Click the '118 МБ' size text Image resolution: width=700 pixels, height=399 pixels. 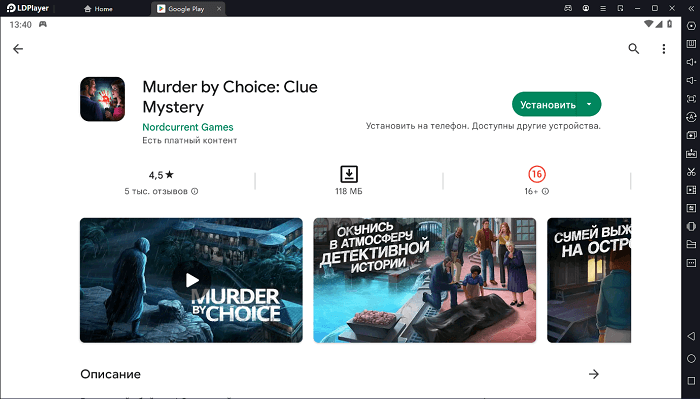pos(349,191)
